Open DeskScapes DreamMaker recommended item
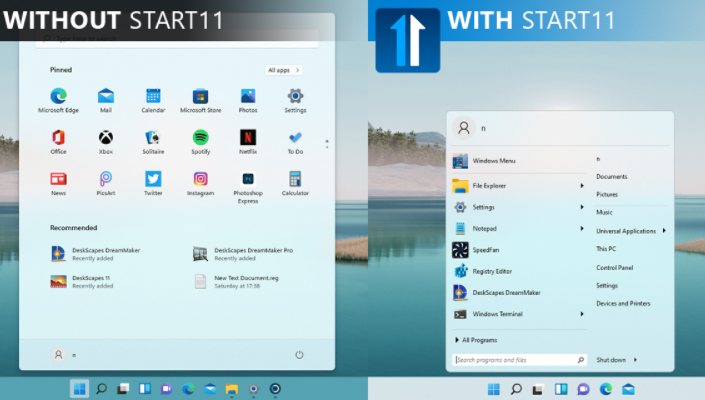The image size is (705, 400). pyautogui.click(x=96, y=254)
